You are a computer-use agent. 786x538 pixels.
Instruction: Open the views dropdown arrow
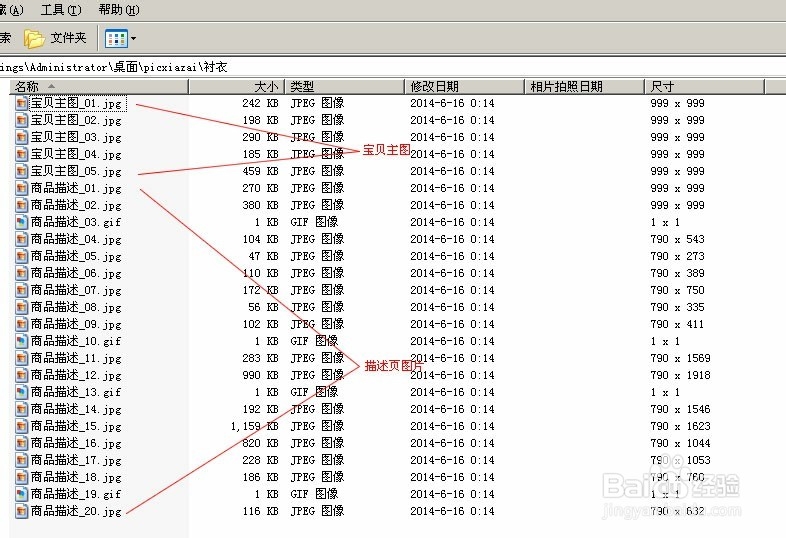coord(133,39)
